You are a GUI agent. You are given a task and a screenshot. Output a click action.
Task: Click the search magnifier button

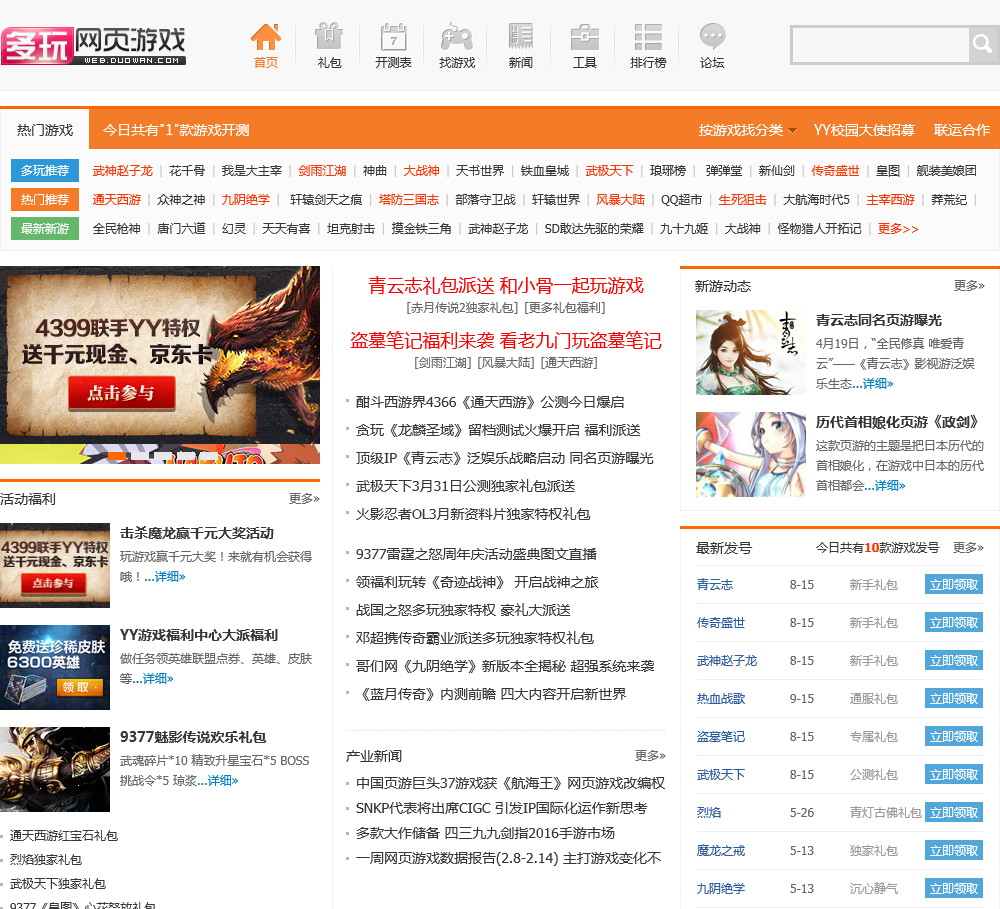[x=982, y=44]
